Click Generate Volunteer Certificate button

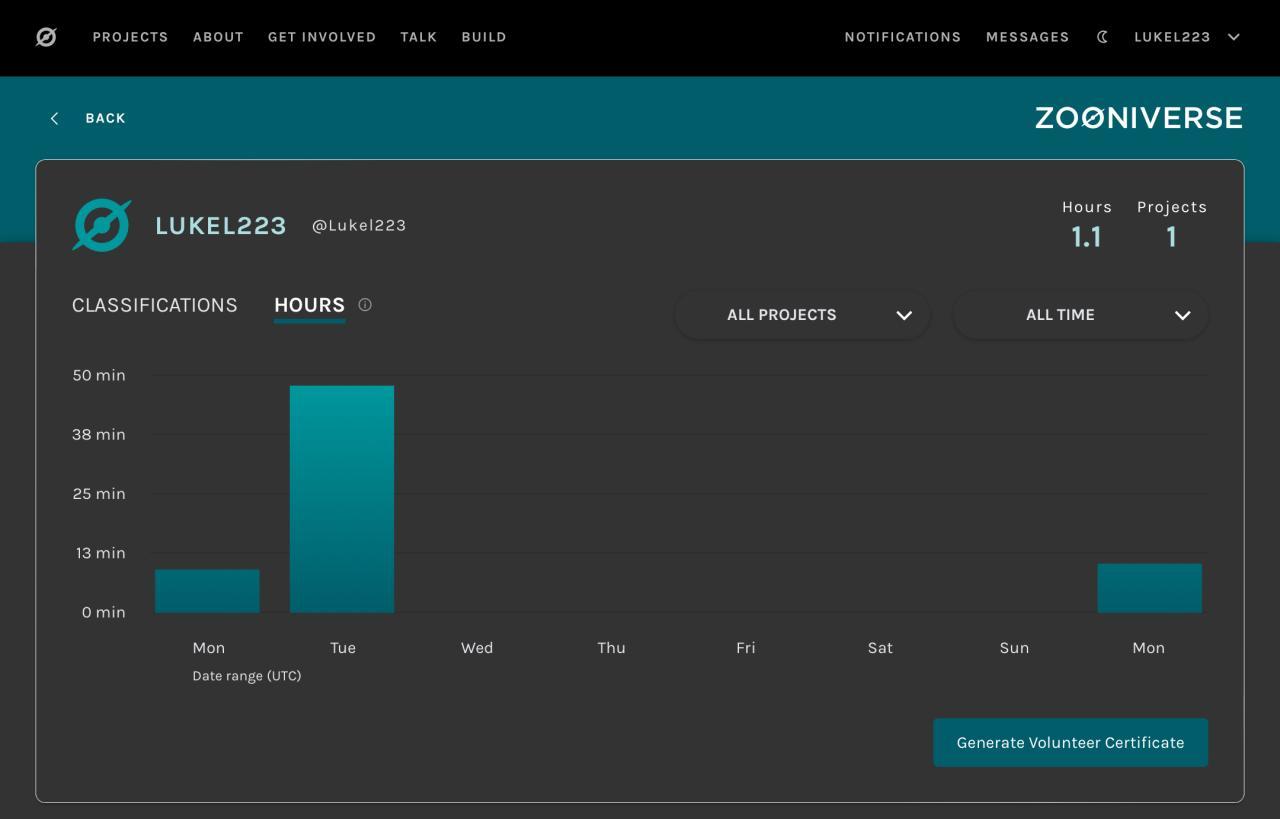pos(1071,743)
